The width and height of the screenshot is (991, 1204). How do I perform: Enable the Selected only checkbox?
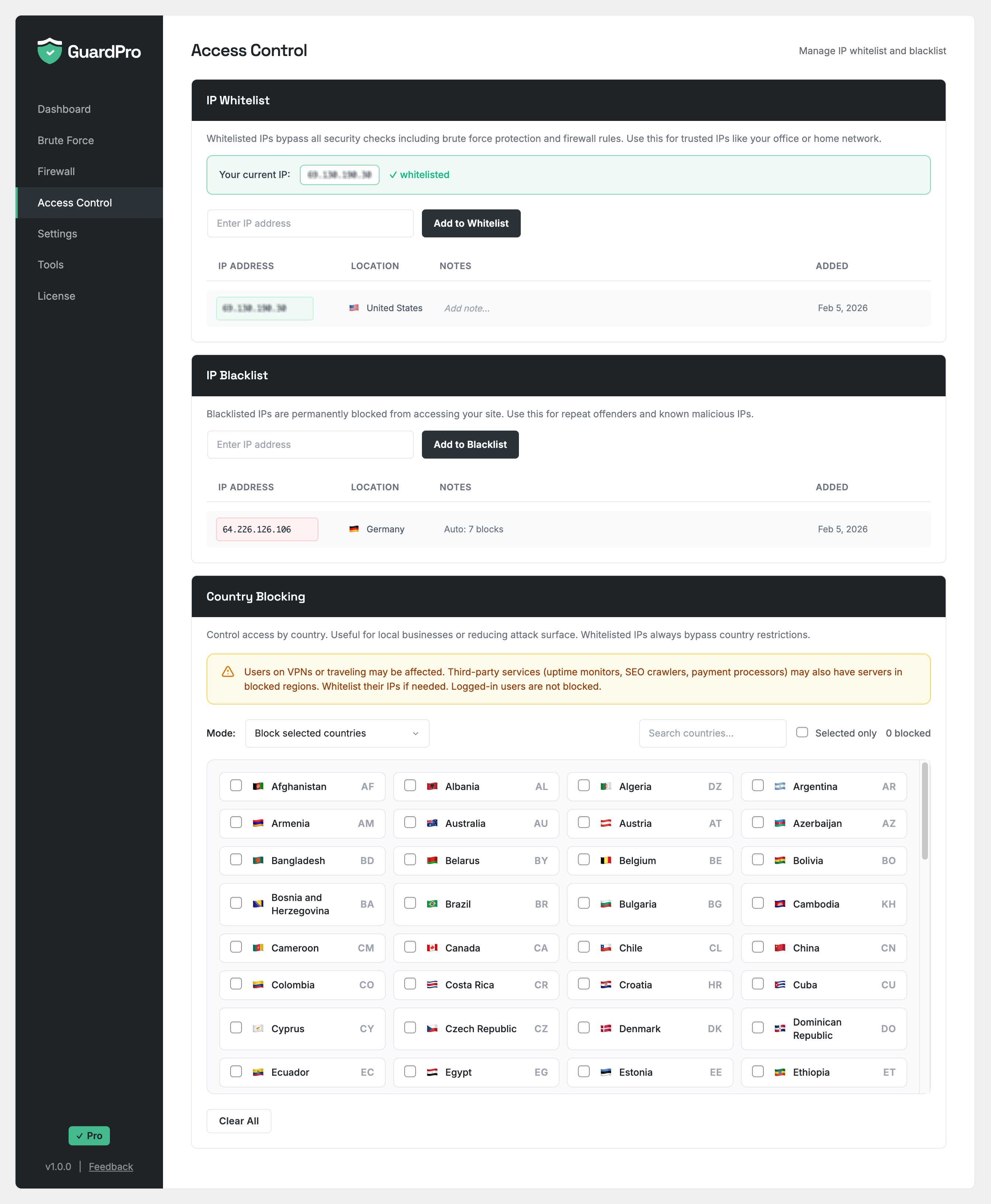click(802, 732)
